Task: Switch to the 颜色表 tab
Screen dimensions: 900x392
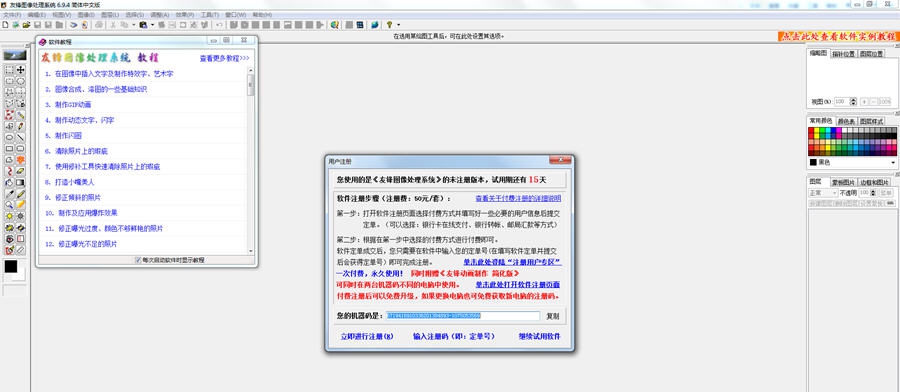Action: 846,121
